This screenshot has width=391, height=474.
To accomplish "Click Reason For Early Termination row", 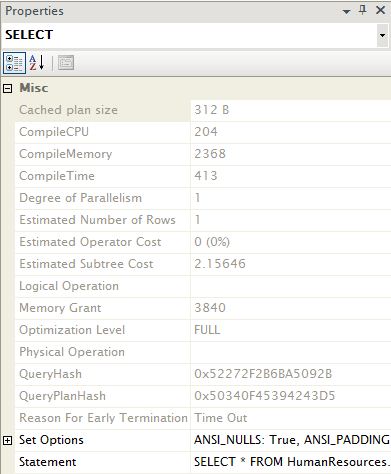I will tap(203, 418).
